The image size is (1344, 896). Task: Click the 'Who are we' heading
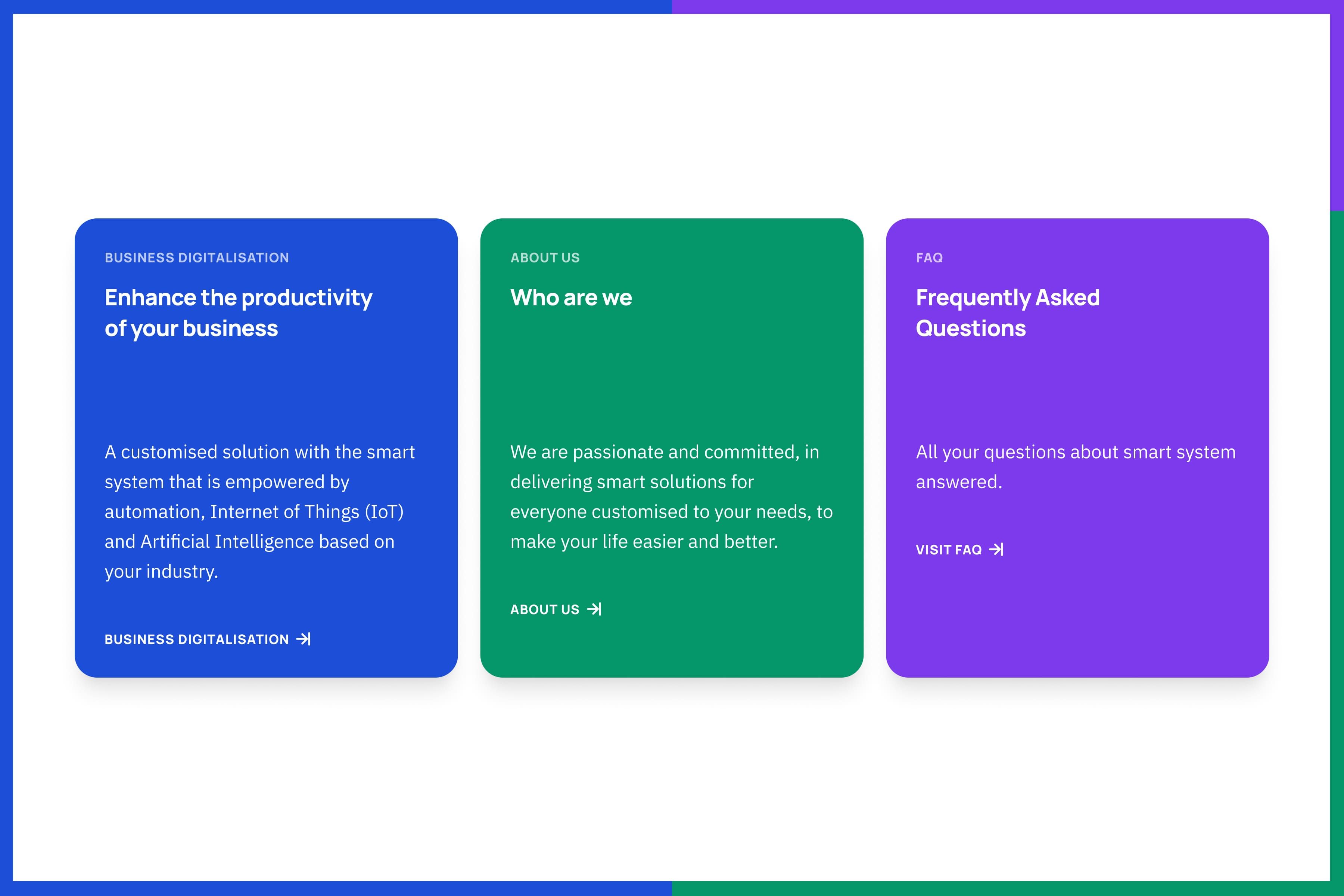click(571, 298)
